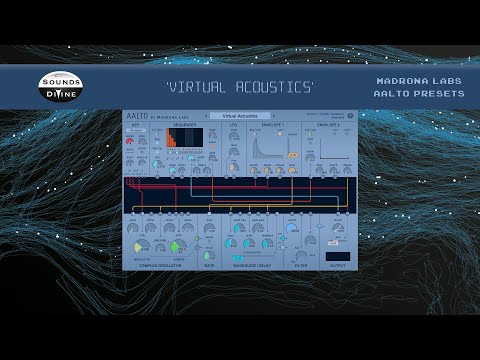Click the orange sequencer step display
The width and height of the screenshot is (480, 360).
pos(185,137)
